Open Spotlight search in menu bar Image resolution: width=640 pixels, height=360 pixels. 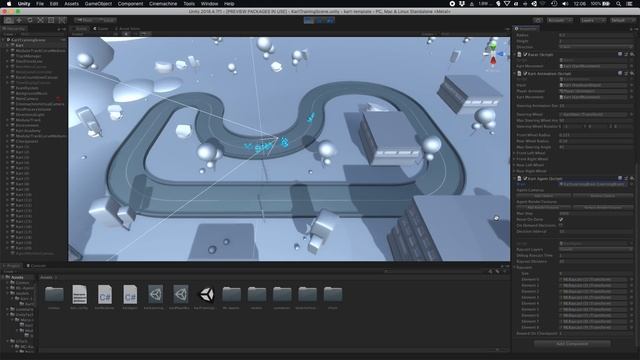click(x=619, y=4)
